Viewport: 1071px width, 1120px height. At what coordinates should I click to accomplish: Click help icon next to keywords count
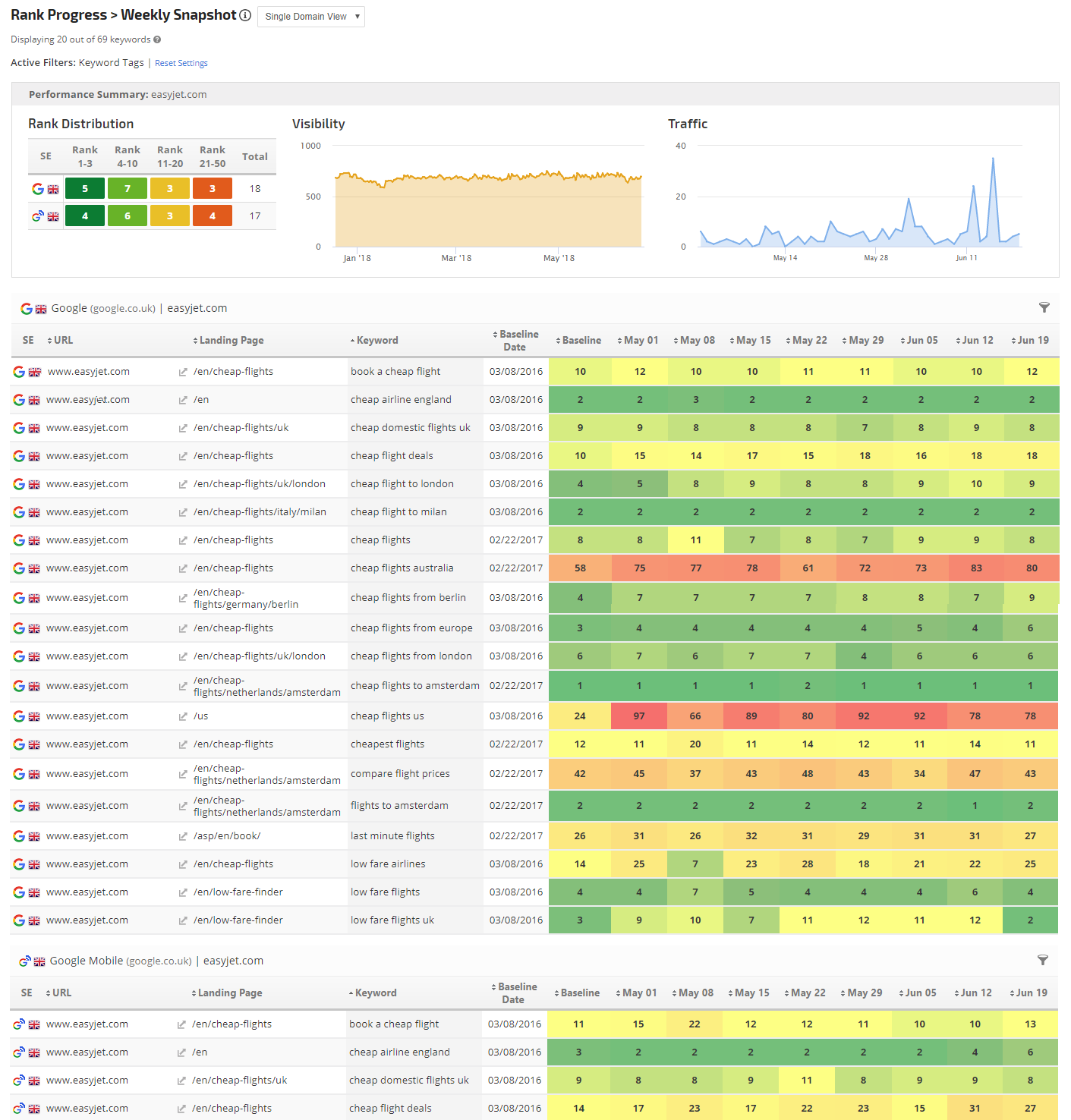pyautogui.click(x=157, y=39)
